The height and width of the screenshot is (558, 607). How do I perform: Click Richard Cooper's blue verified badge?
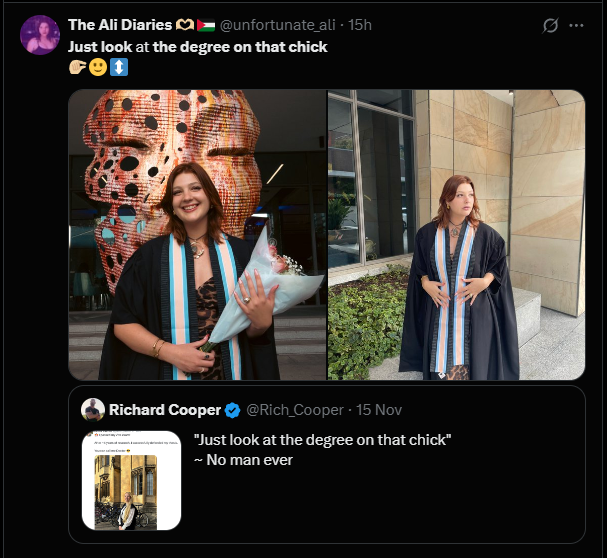pyautogui.click(x=231, y=410)
